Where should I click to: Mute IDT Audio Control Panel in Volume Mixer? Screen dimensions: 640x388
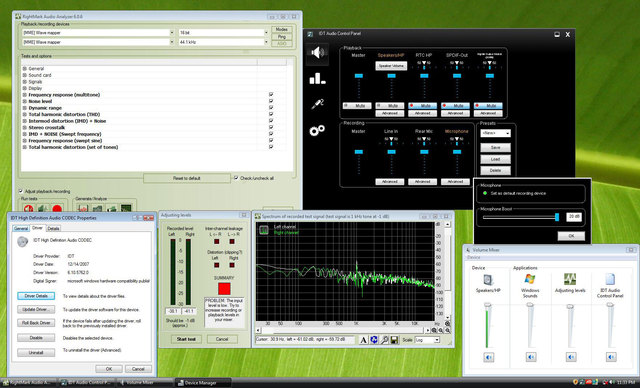pyautogui.click(x=611, y=357)
